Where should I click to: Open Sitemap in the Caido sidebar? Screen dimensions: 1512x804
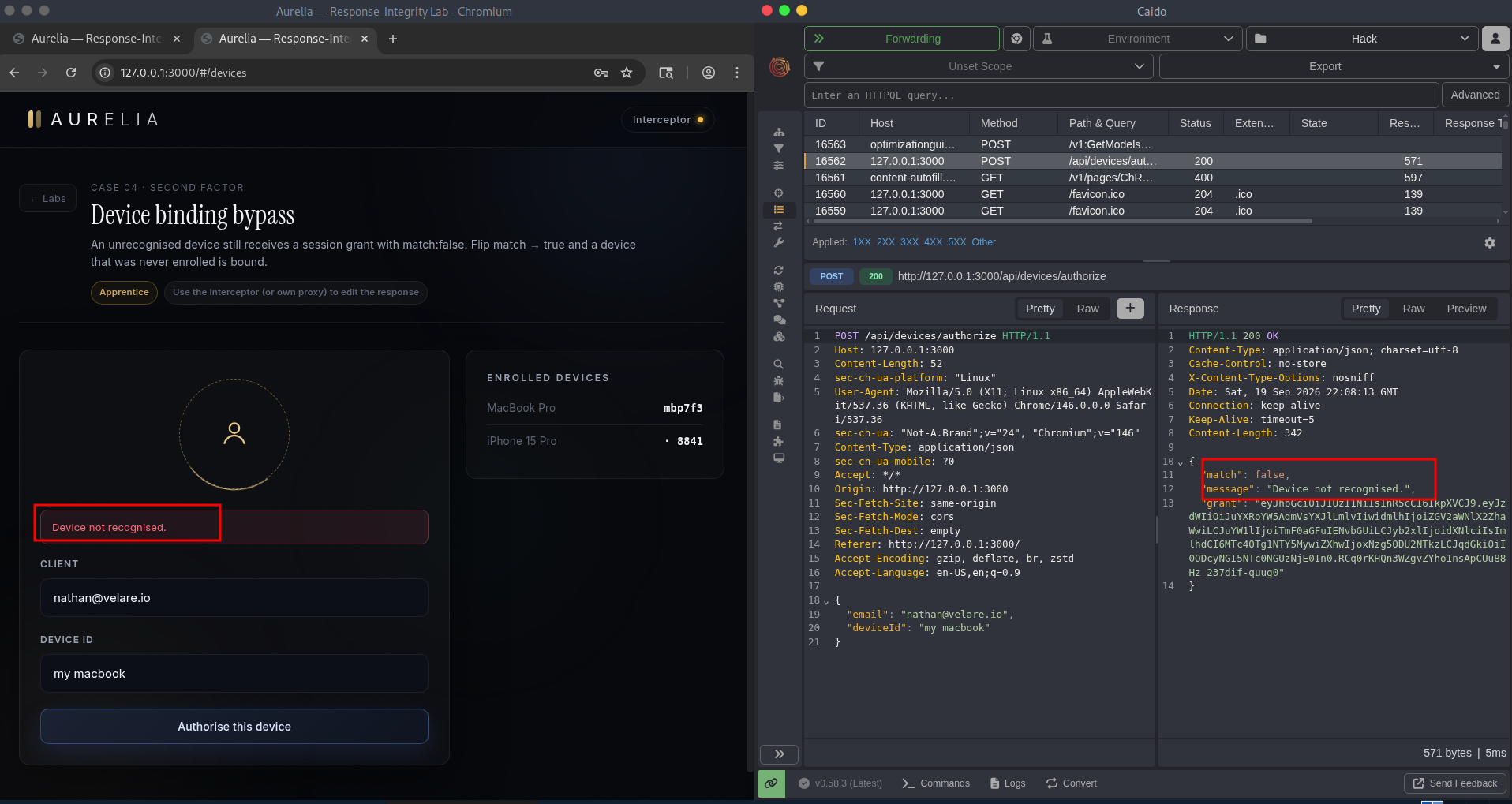[x=779, y=133]
